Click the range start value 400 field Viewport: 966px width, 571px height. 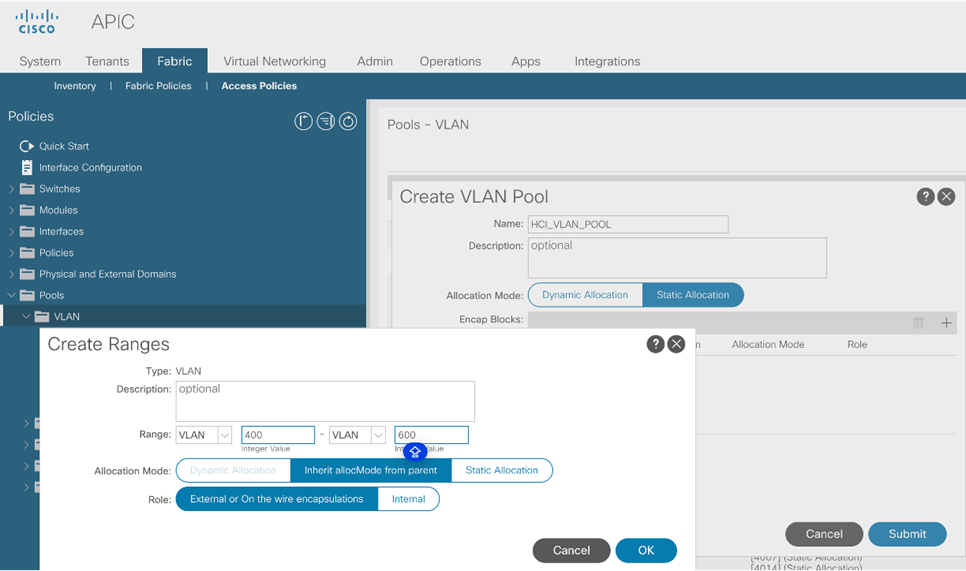(278, 435)
